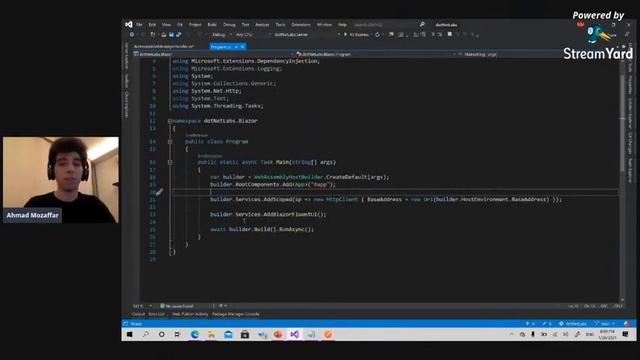The width and height of the screenshot is (640, 360).
Task: Click the dotNetLabs repository status item
Action: coord(573,324)
